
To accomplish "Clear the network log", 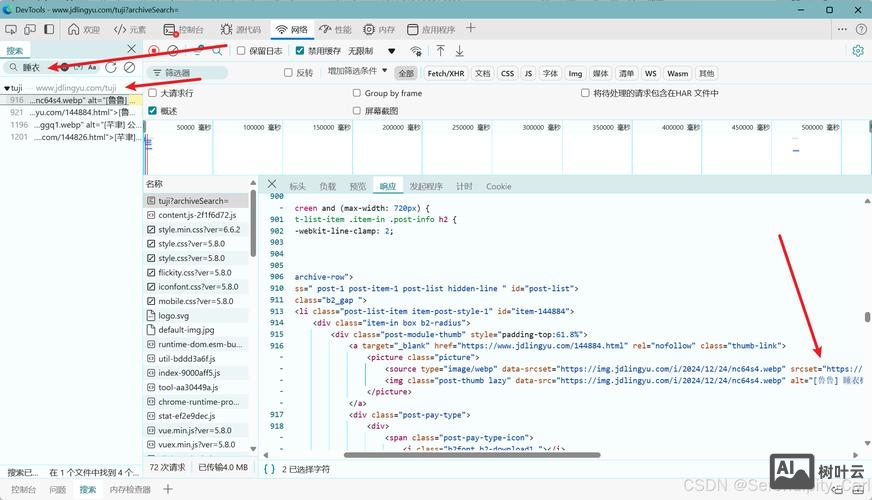I will 173,50.
